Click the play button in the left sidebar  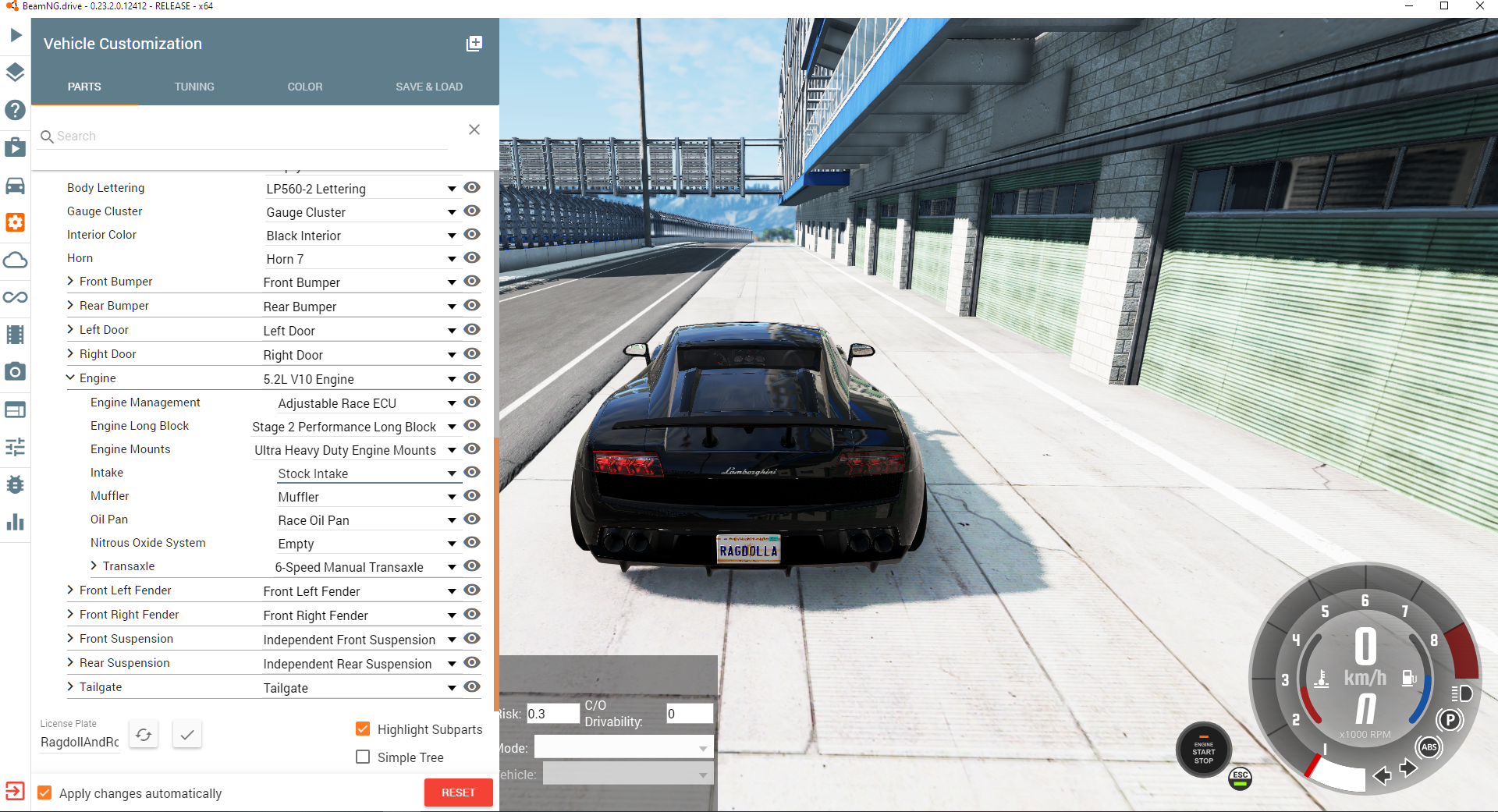tap(16, 35)
